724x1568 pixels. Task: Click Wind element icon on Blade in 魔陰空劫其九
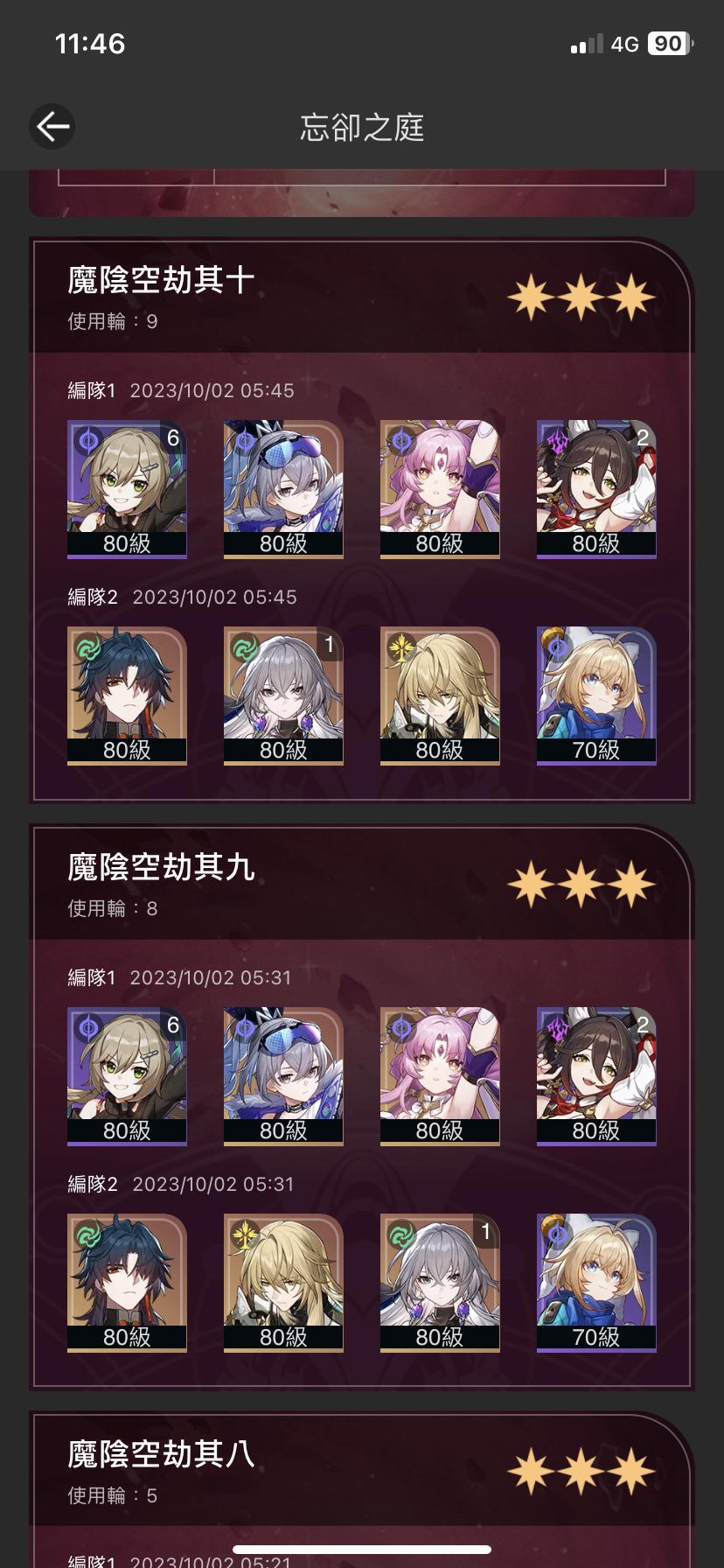click(88, 1234)
